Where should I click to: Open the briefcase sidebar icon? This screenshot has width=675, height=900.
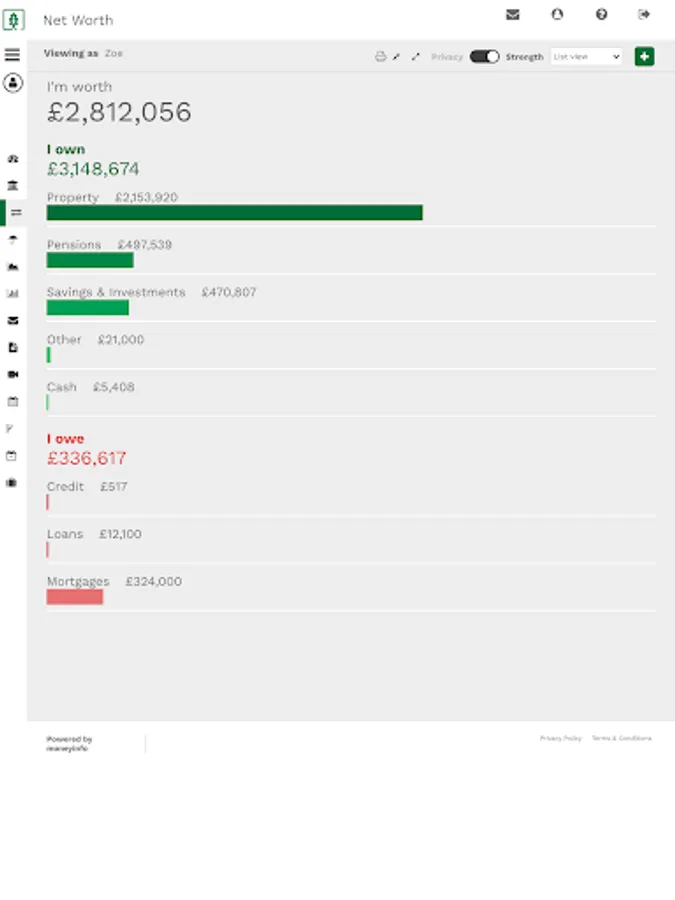click(11, 483)
